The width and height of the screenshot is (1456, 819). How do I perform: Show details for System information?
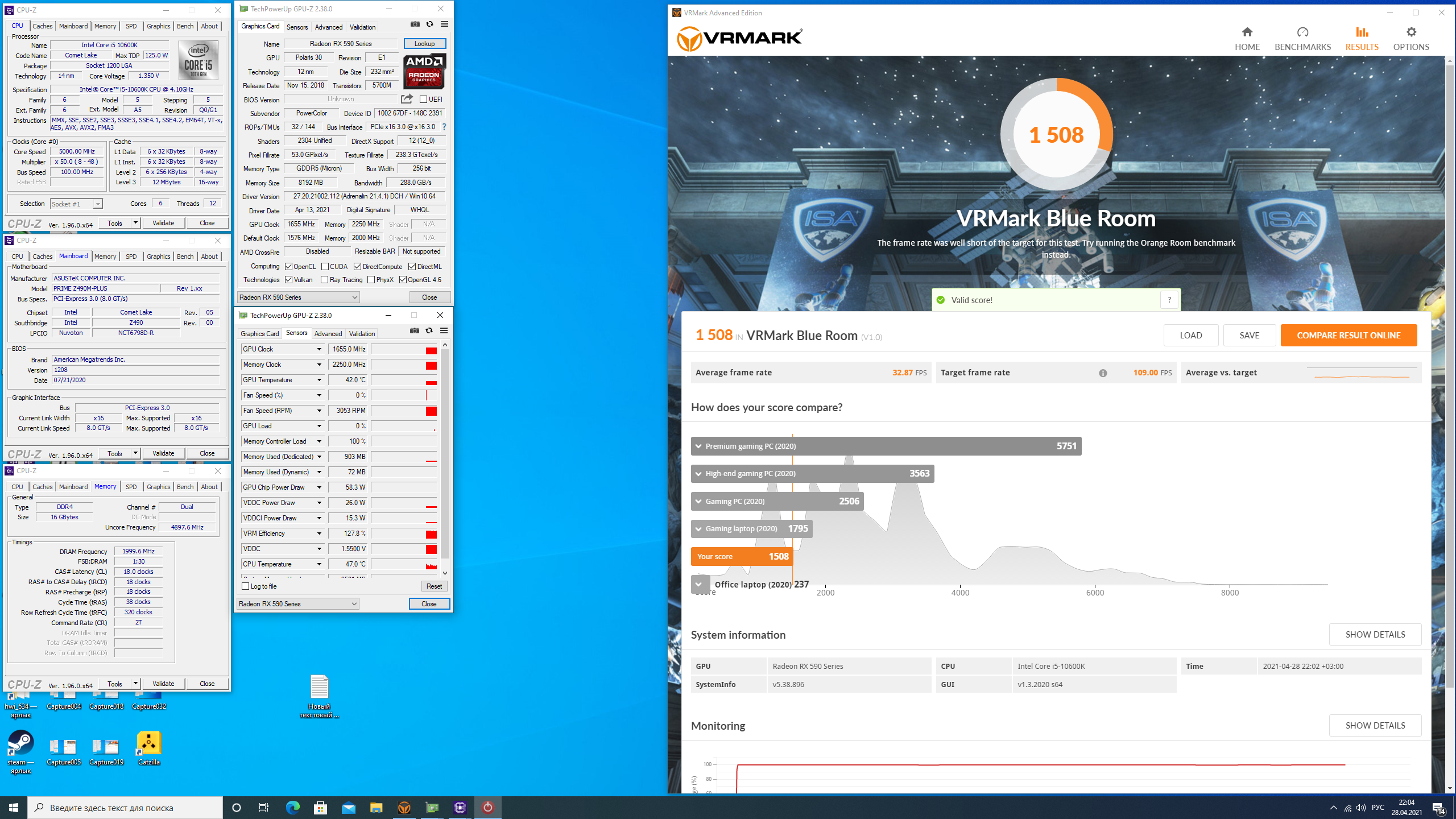(1375, 634)
